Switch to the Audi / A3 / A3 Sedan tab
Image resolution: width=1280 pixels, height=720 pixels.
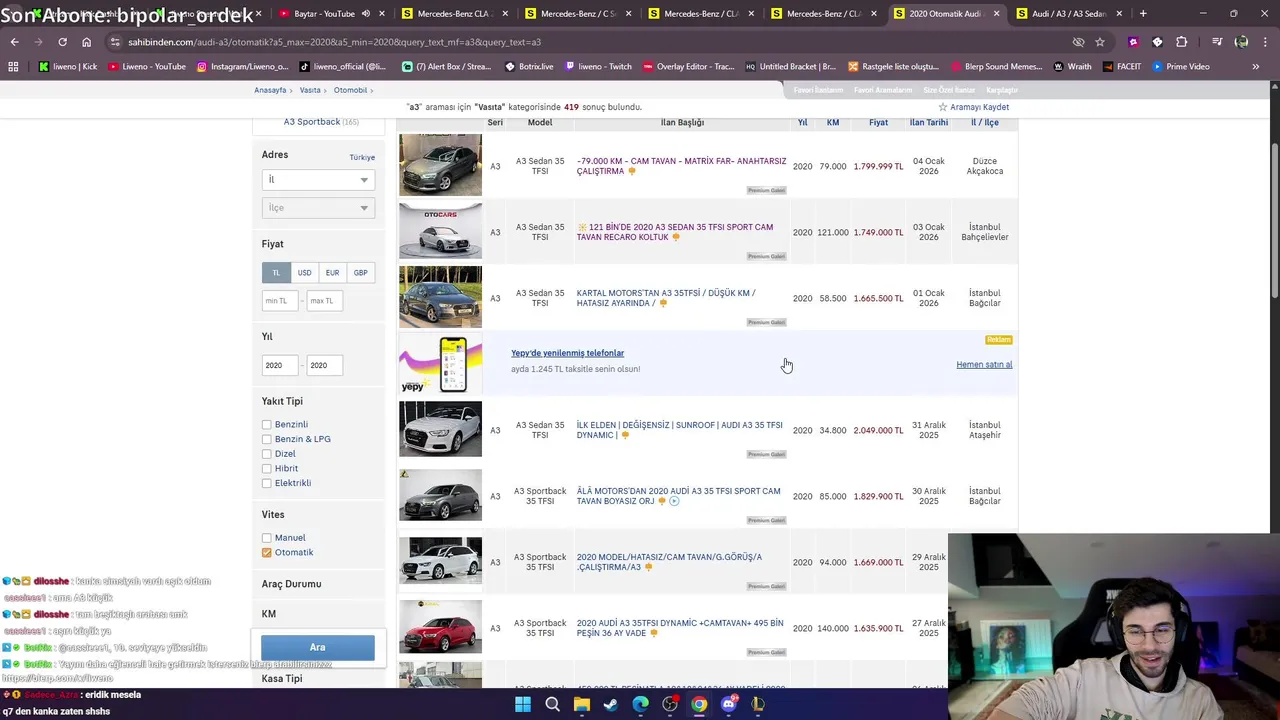point(1068,14)
